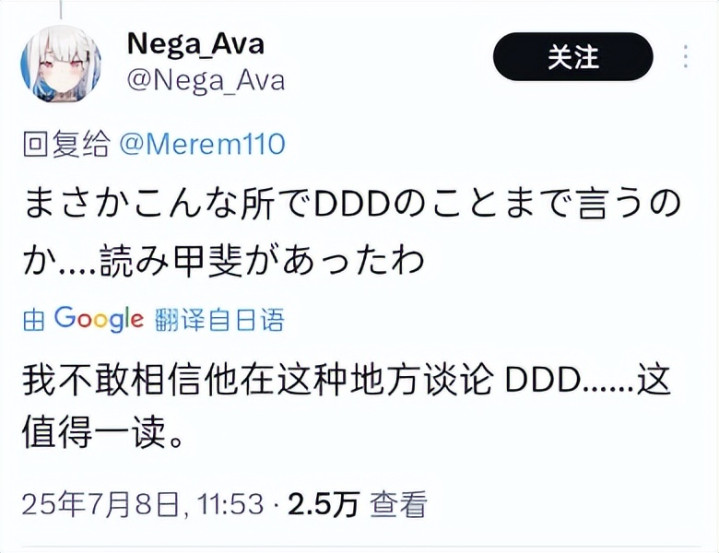Select the Japanese line starting with まさかこんな所で

(x=352, y=203)
